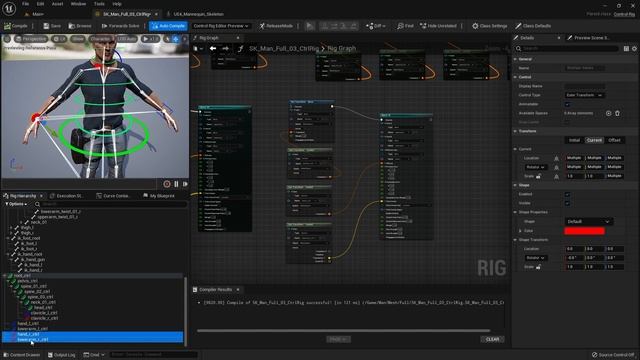Open Class Settings
This screenshot has width=640, height=360.
pos(489,26)
